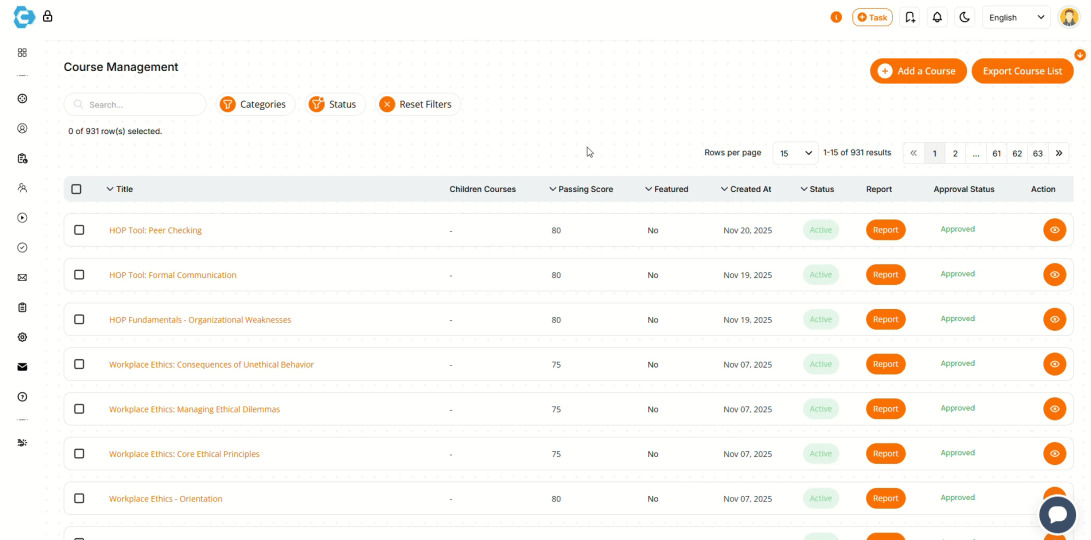Open the envelope mail icon in sidebar

tap(22, 277)
